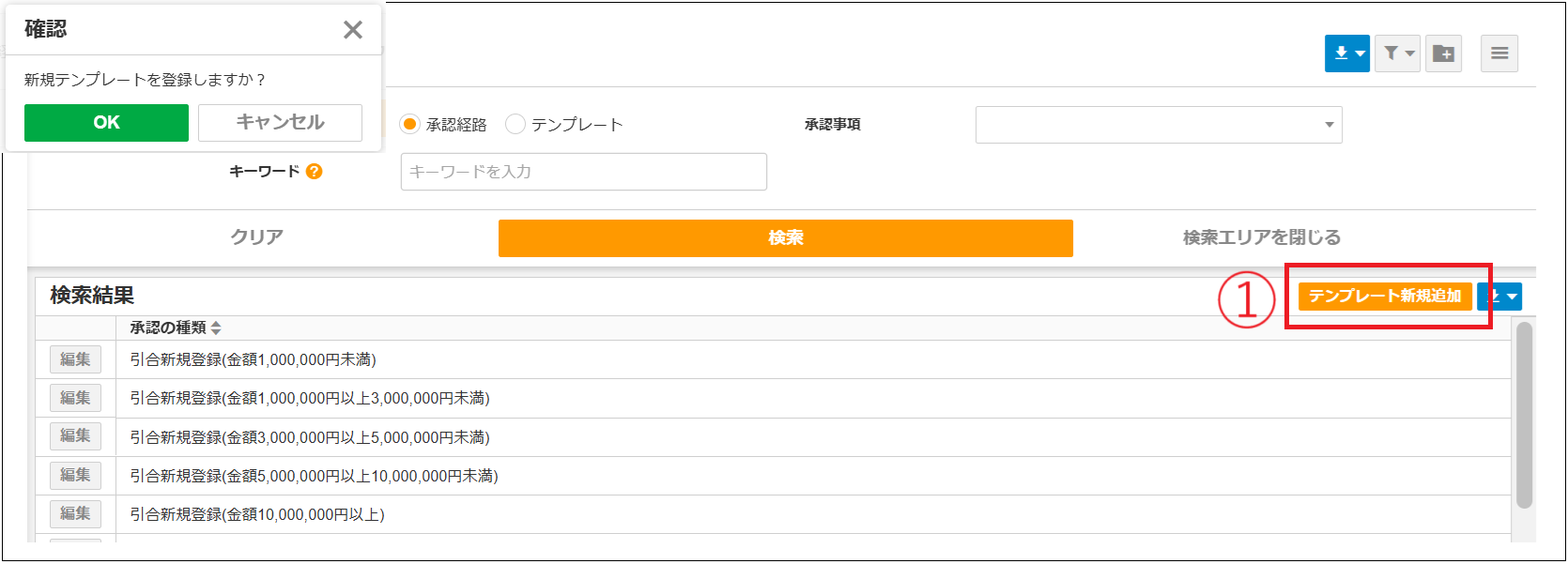
Task: Click the filter funnel icon
Action: [x=1391, y=53]
